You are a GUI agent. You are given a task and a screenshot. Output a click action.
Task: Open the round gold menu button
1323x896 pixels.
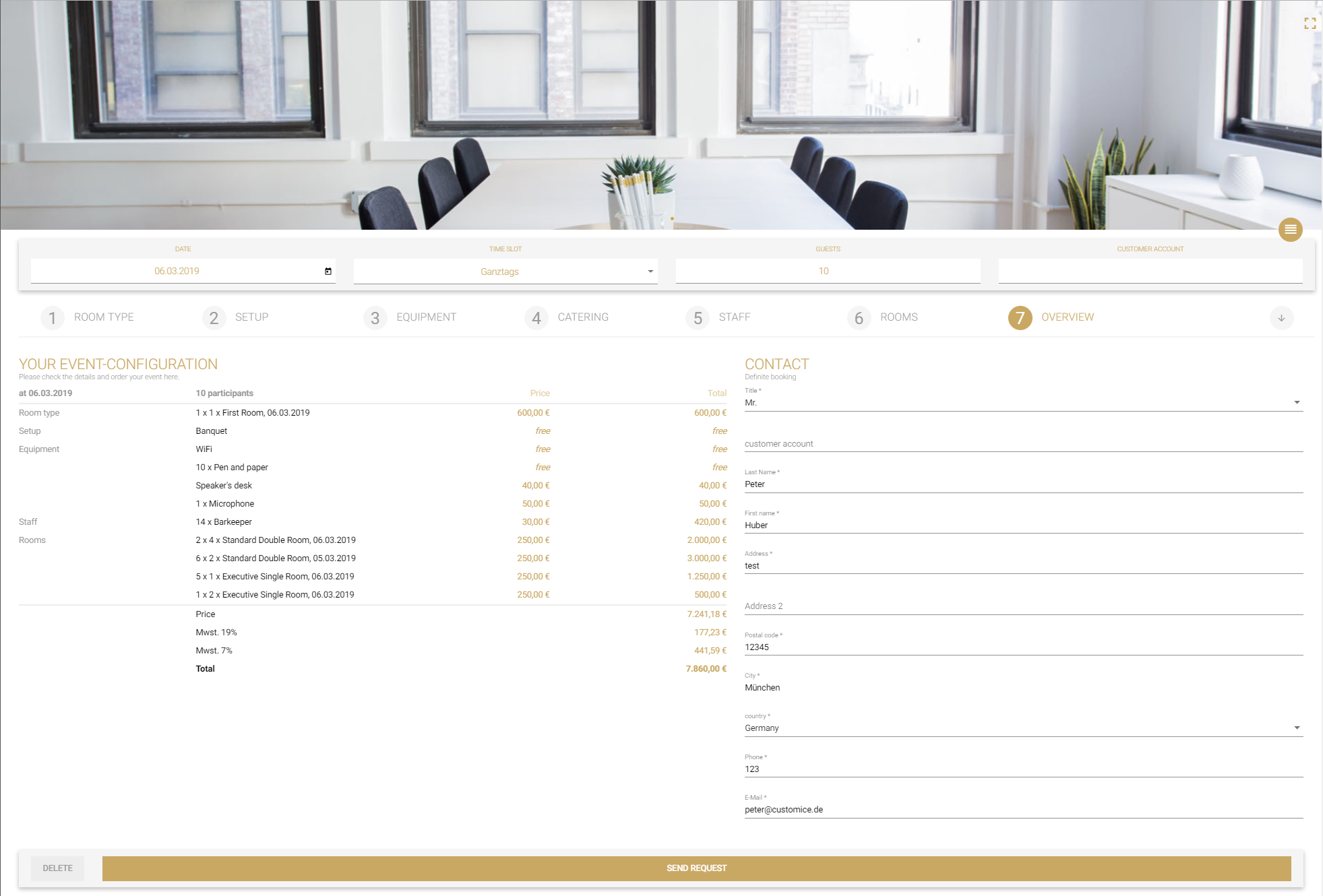tap(1290, 230)
